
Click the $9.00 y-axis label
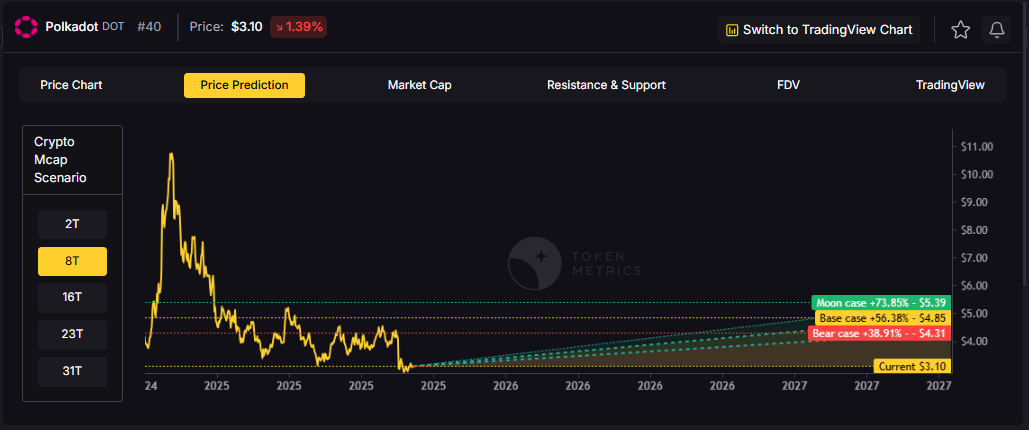coord(976,202)
